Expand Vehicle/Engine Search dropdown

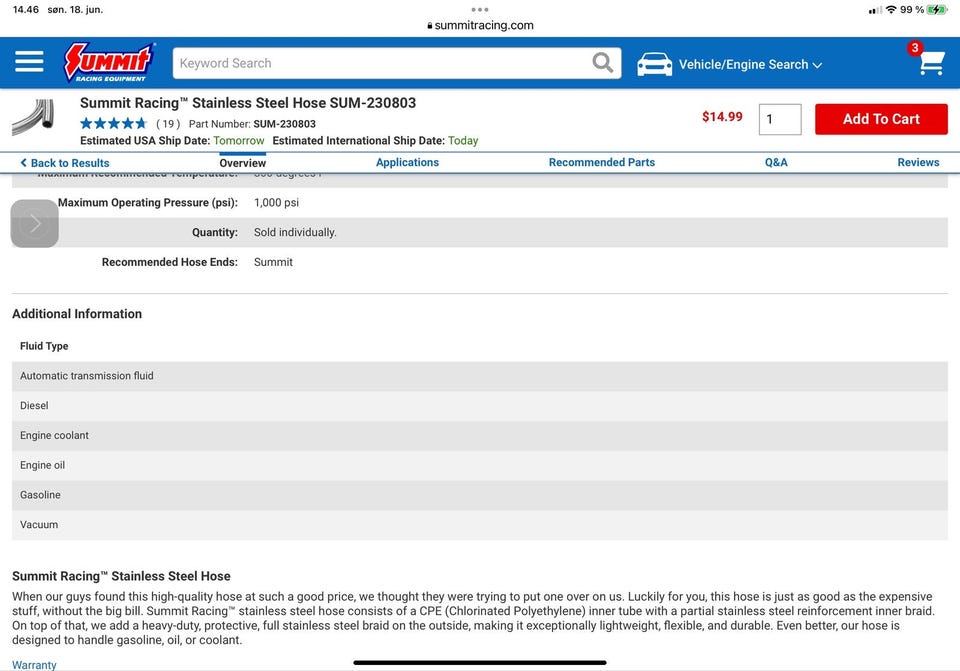pos(750,64)
